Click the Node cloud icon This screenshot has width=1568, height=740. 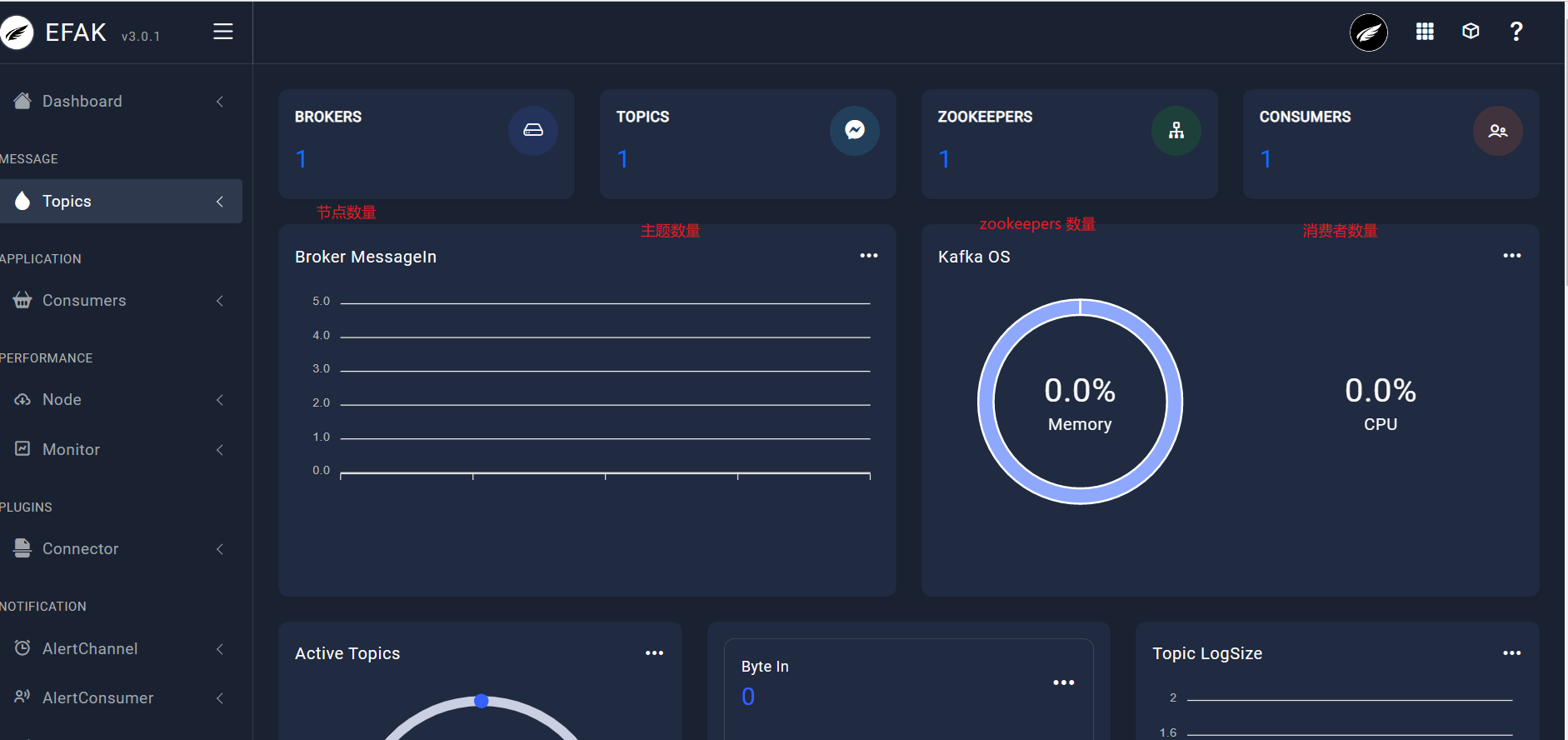(x=22, y=400)
